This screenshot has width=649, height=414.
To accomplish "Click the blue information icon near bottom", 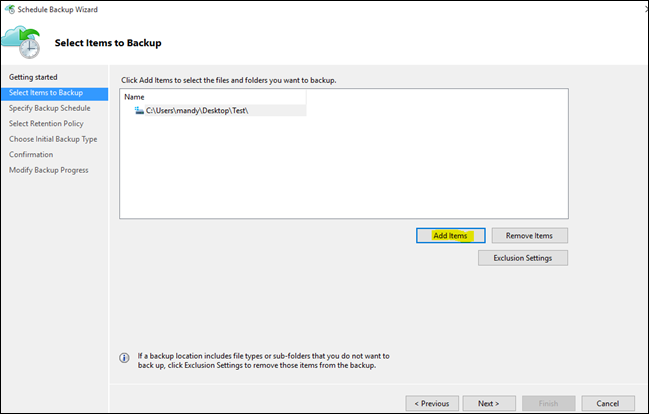I will (124, 357).
